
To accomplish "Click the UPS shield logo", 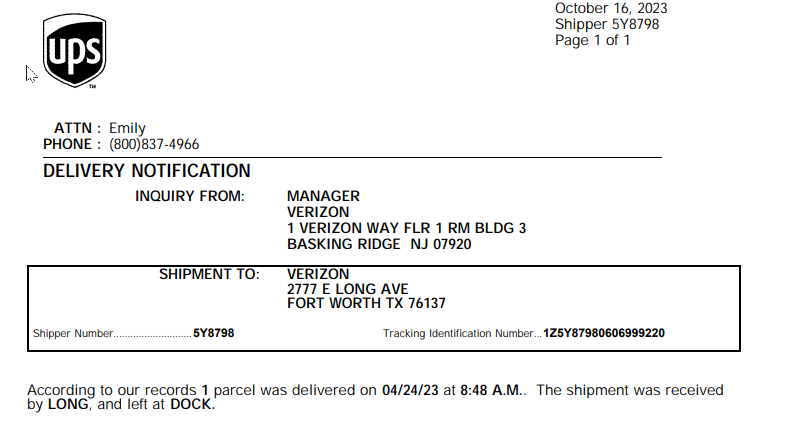I will click(75, 51).
